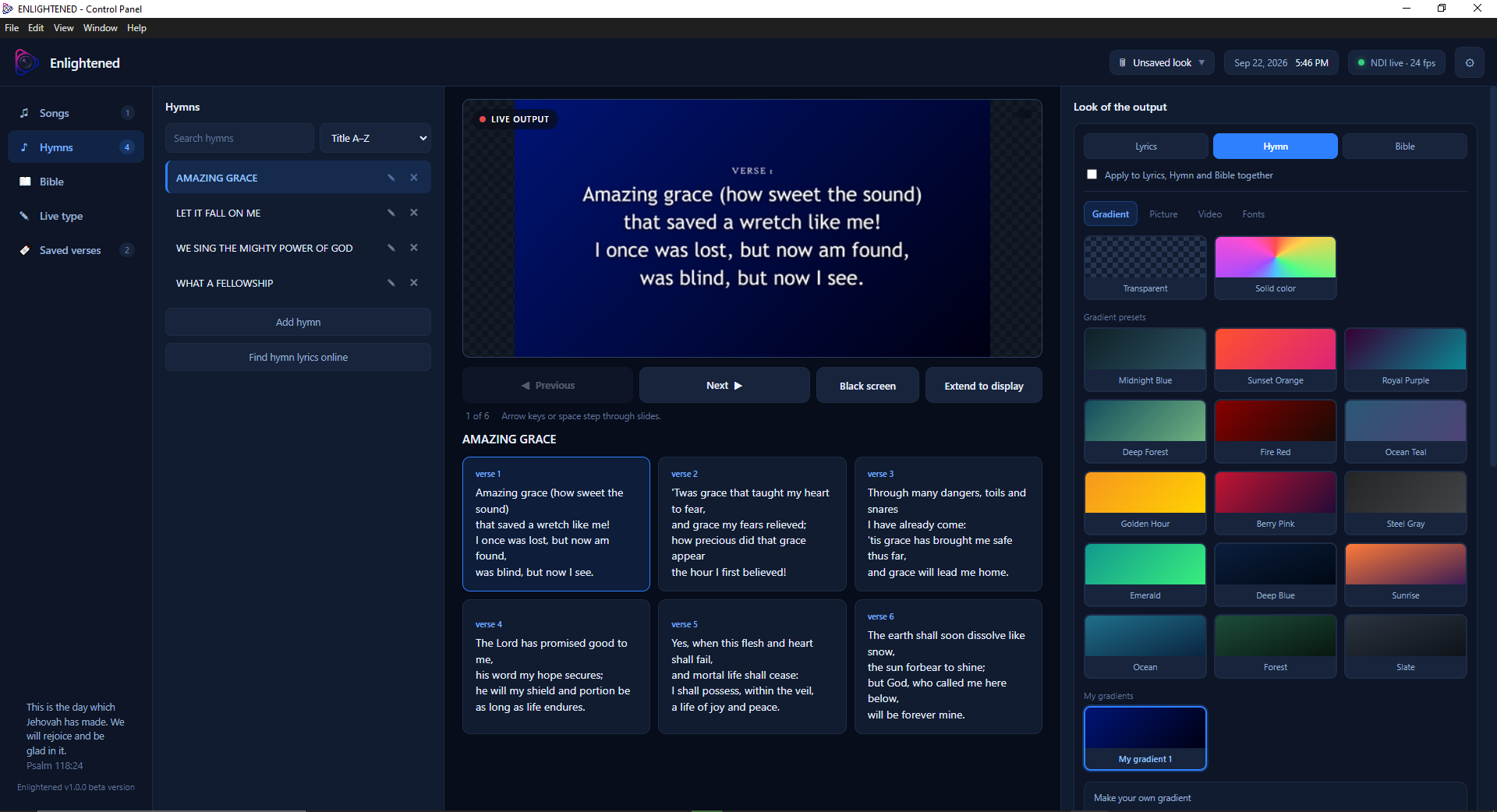Click the Black screen button
This screenshot has width=1497, height=812.
point(868,386)
